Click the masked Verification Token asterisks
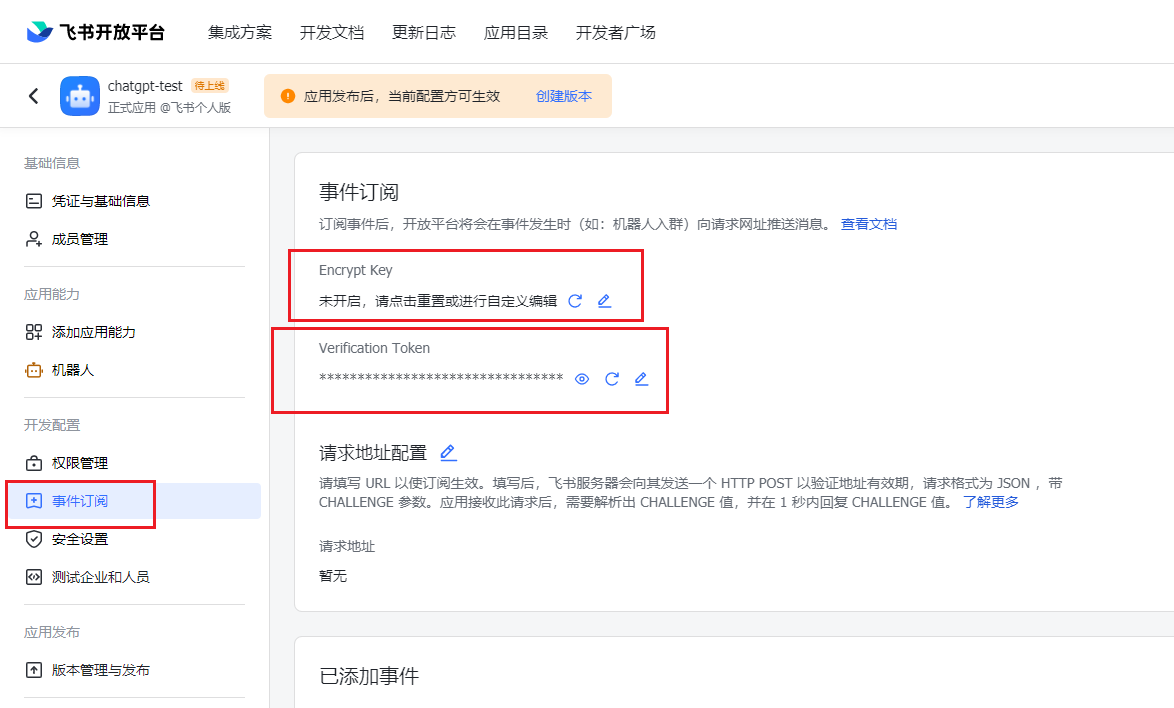Image resolution: width=1174 pixels, height=708 pixels. 441,378
